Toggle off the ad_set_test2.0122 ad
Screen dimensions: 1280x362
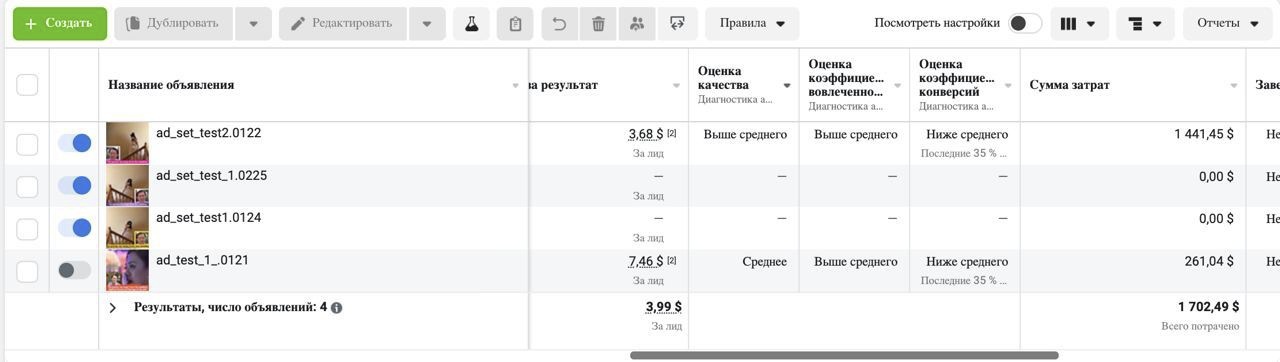(74, 143)
